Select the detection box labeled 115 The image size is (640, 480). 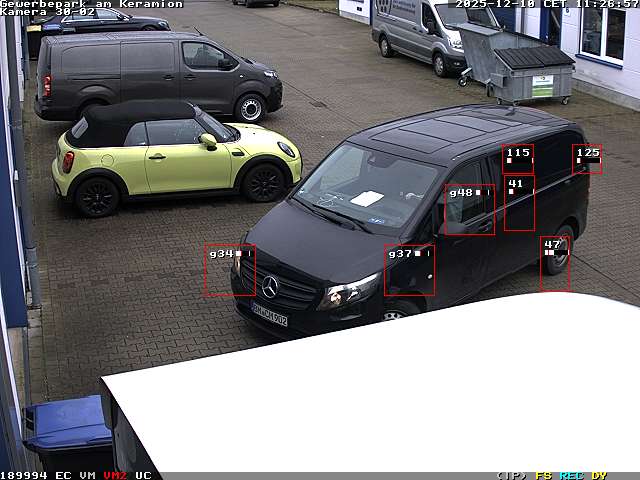coord(518,159)
